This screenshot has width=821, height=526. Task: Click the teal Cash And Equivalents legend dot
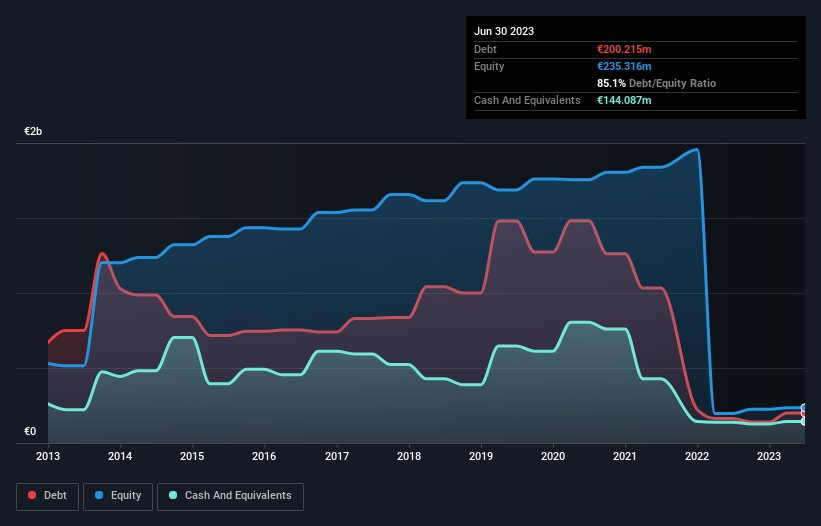(173, 495)
